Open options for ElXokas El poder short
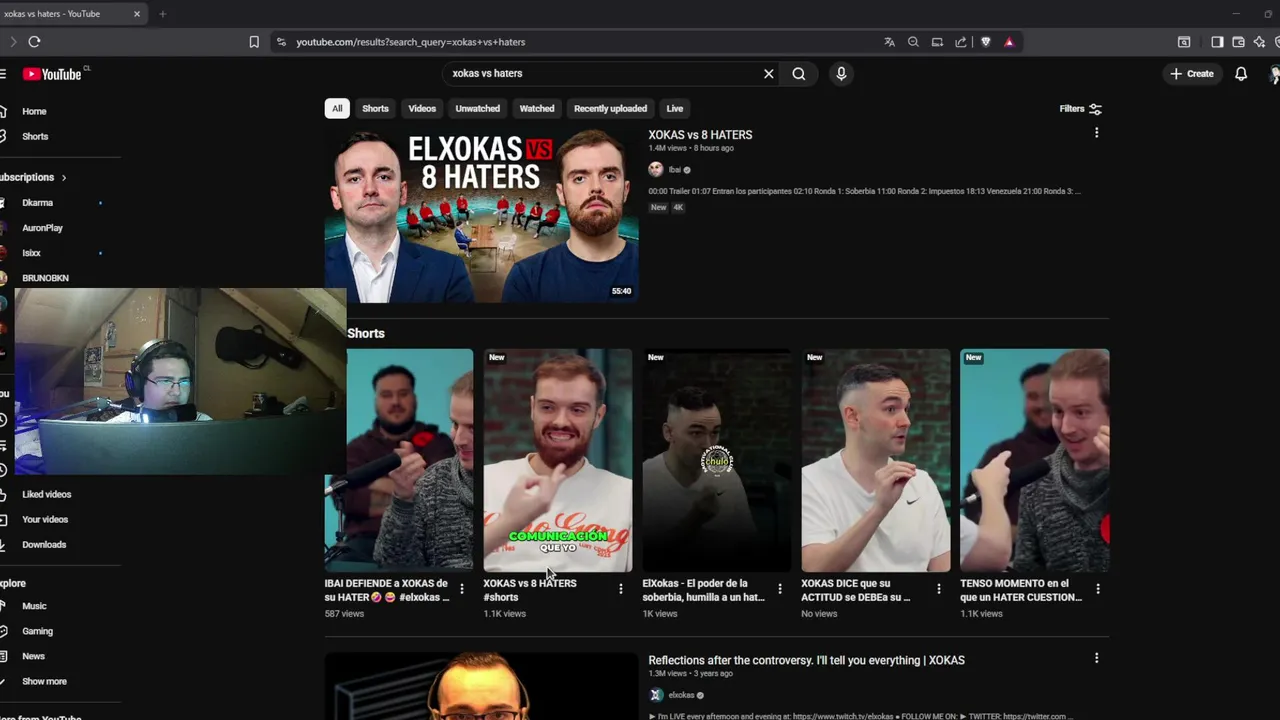Image resolution: width=1280 pixels, height=720 pixels. 779,589
